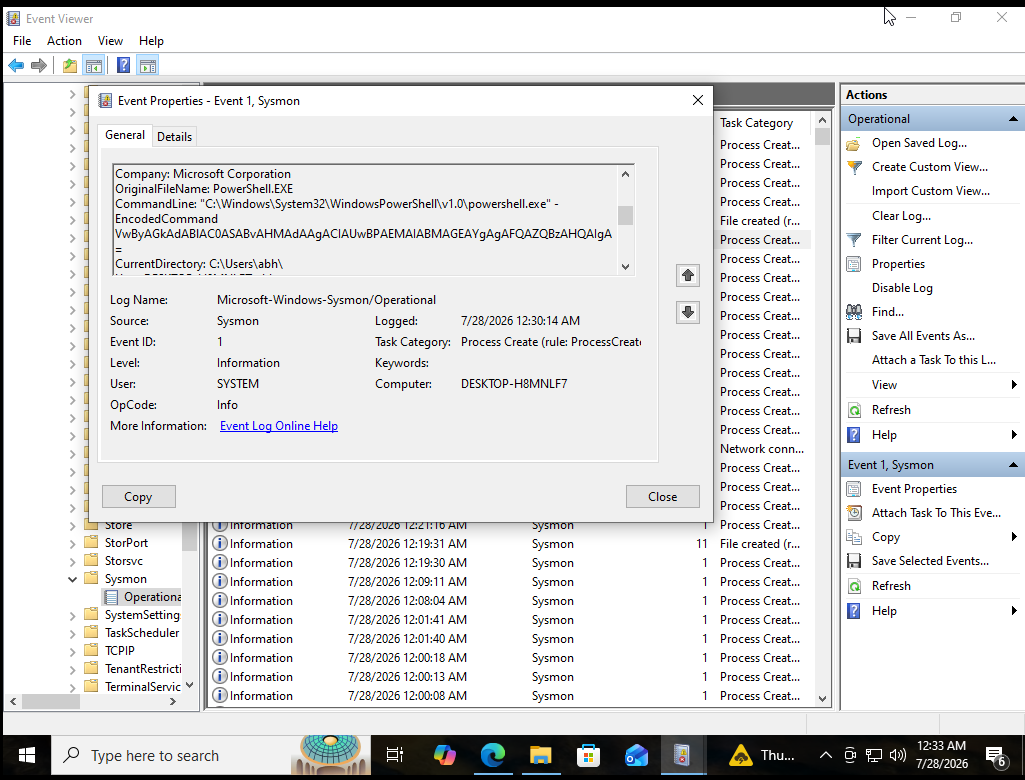Show the next event with the down arrow
1025x780 pixels.
(x=688, y=312)
